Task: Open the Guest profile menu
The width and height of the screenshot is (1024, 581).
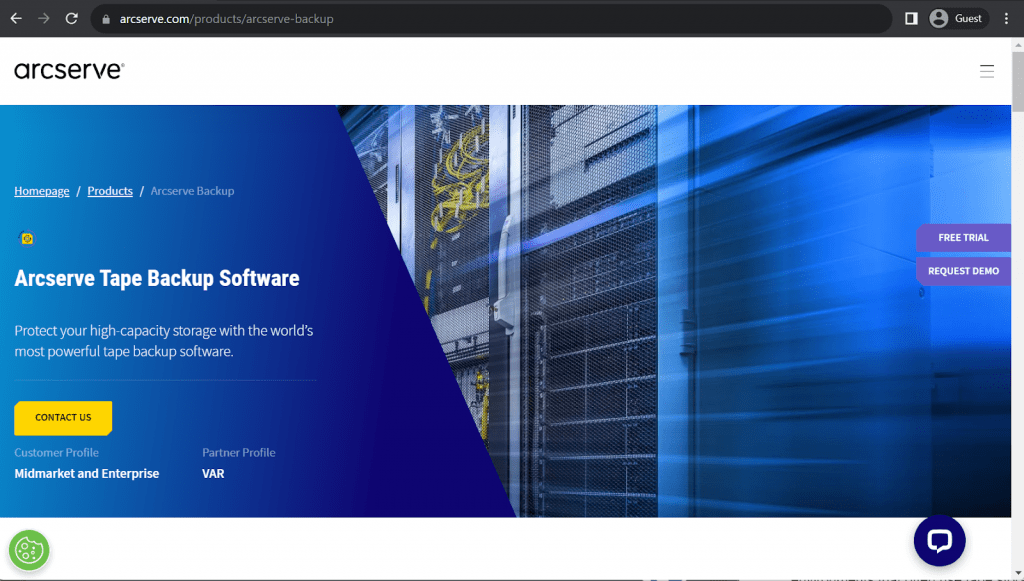Action: tap(957, 18)
